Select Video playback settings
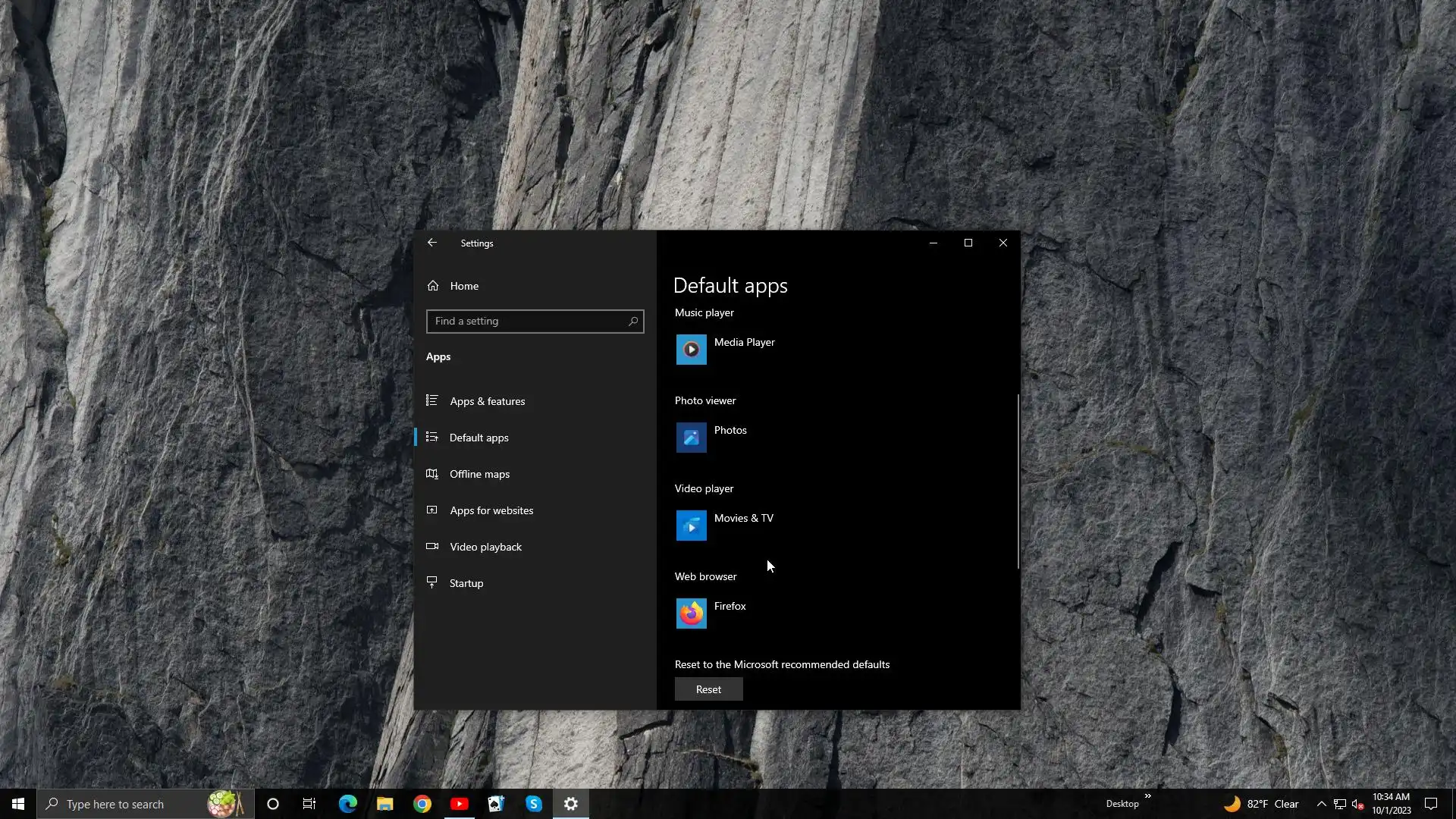The width and height of the screenshot is (1456, 819). [485, 547]
